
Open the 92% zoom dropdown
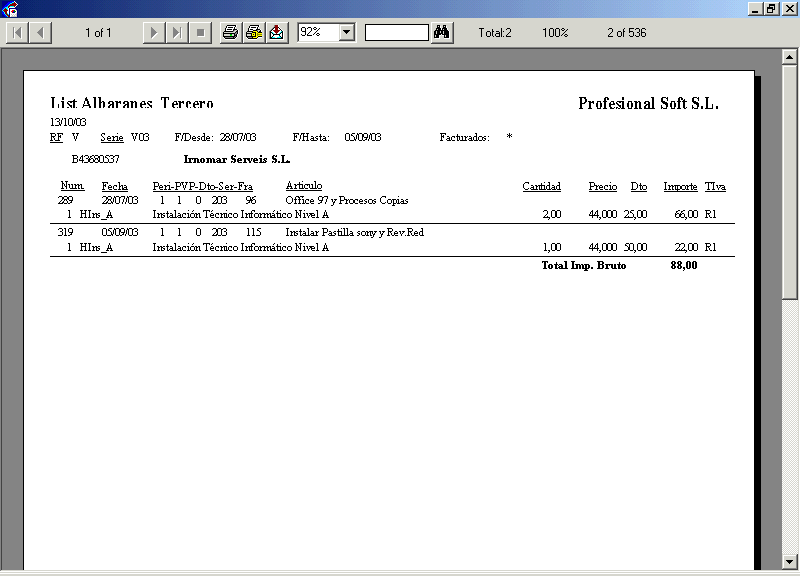[x=347, y=33]
